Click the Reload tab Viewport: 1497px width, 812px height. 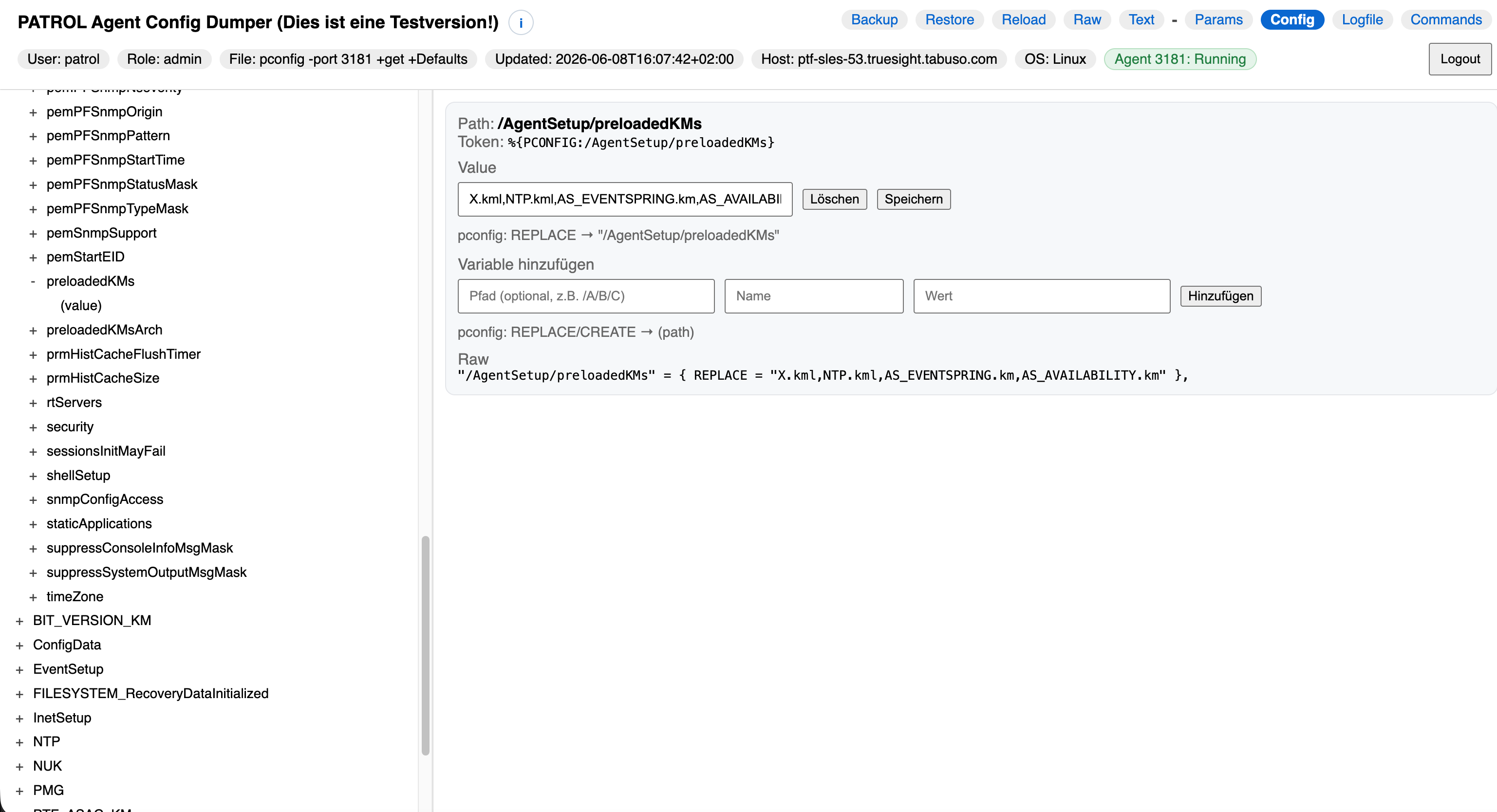[x=1023, y=20]
